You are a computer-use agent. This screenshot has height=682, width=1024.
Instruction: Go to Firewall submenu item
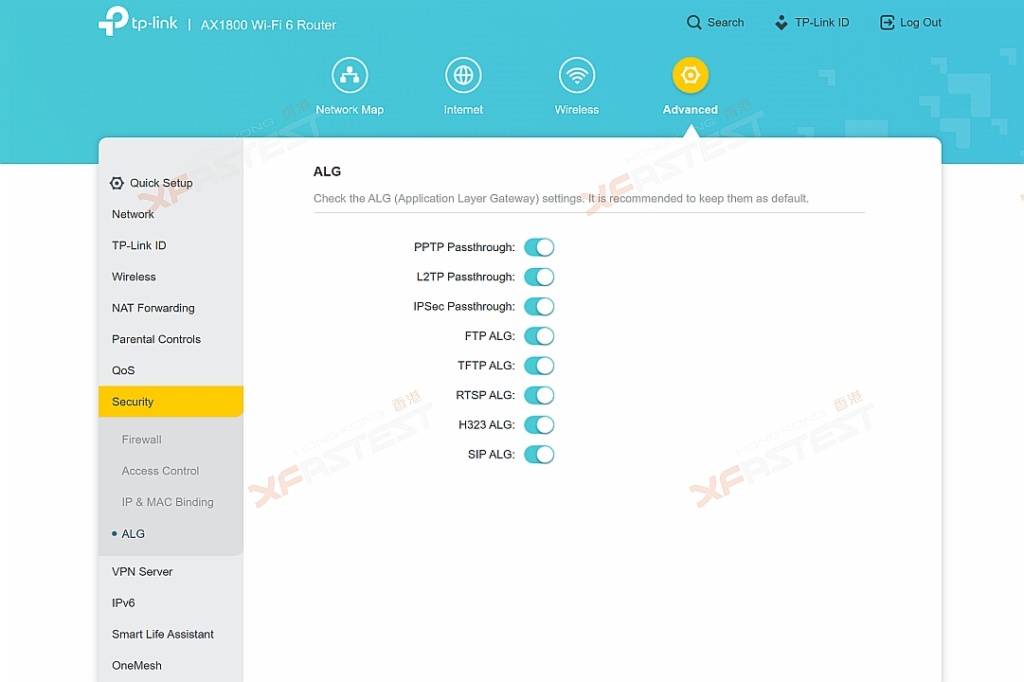click(x=142, y=440)
